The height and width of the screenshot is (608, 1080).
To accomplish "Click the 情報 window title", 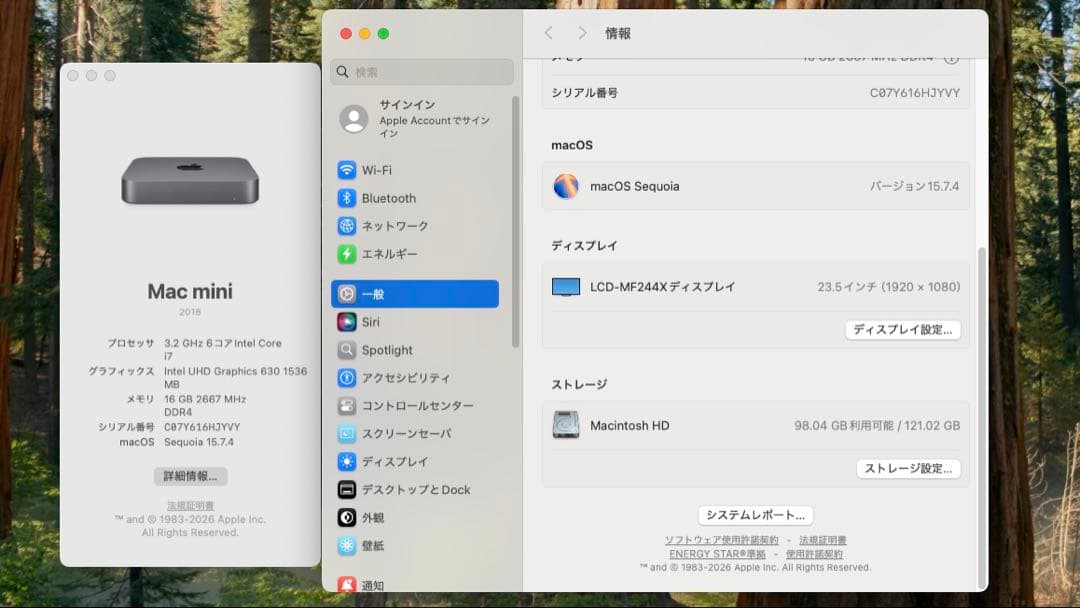I will (618, 33).
